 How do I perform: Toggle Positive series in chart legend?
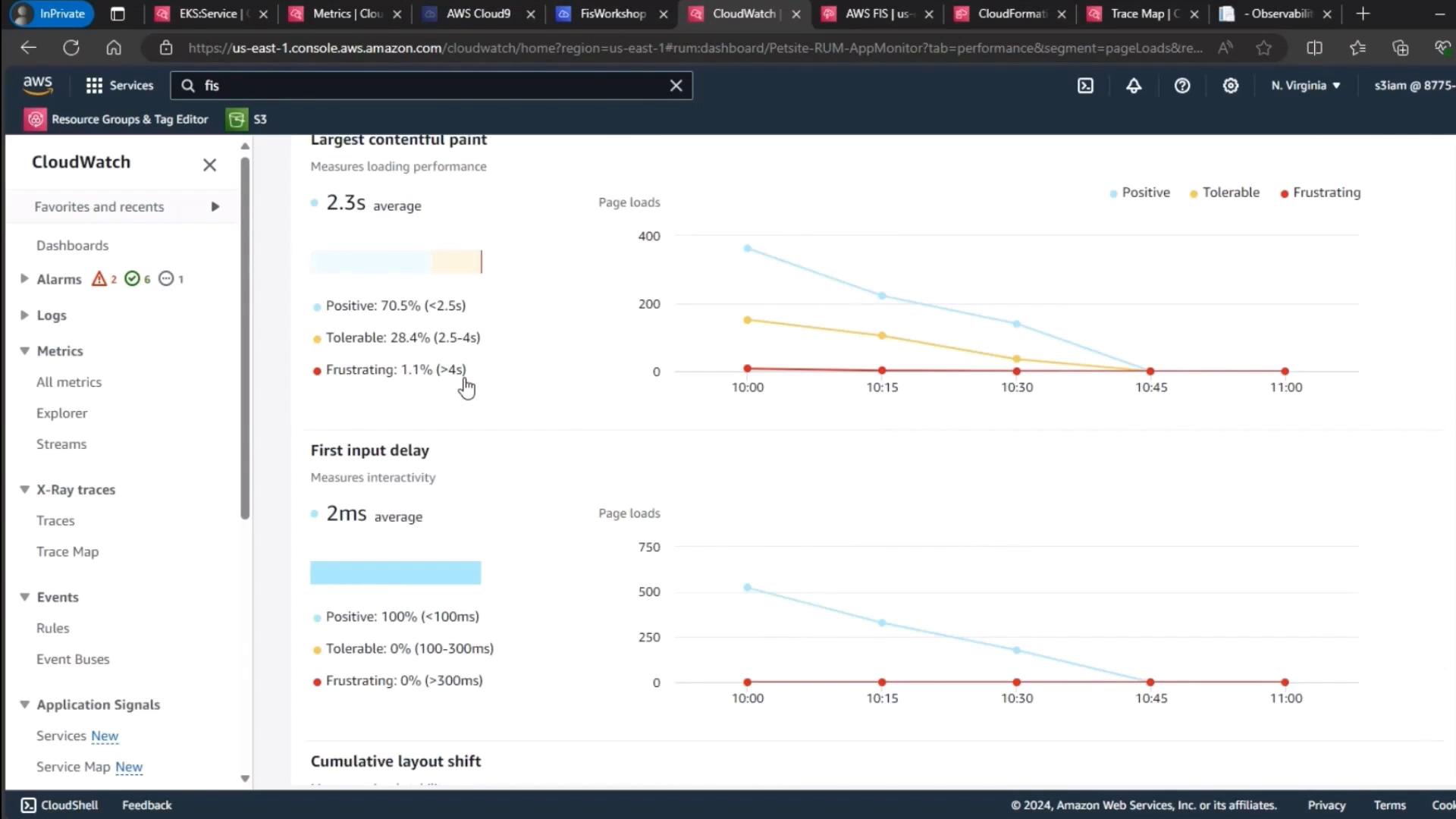[x=1140, y=193]
